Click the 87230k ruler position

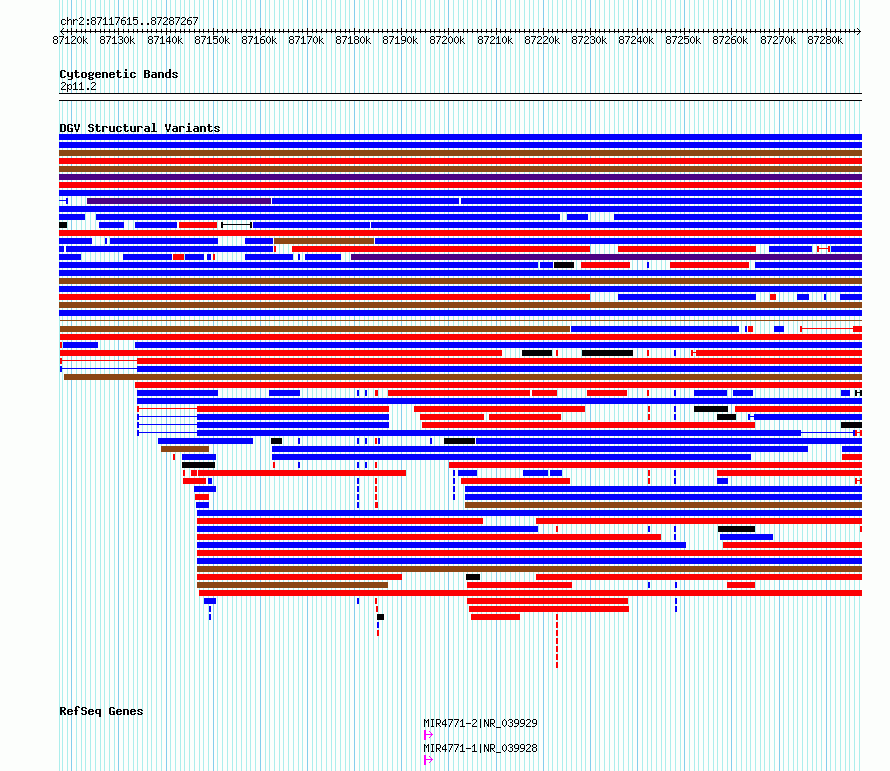(x=590, y=40)
